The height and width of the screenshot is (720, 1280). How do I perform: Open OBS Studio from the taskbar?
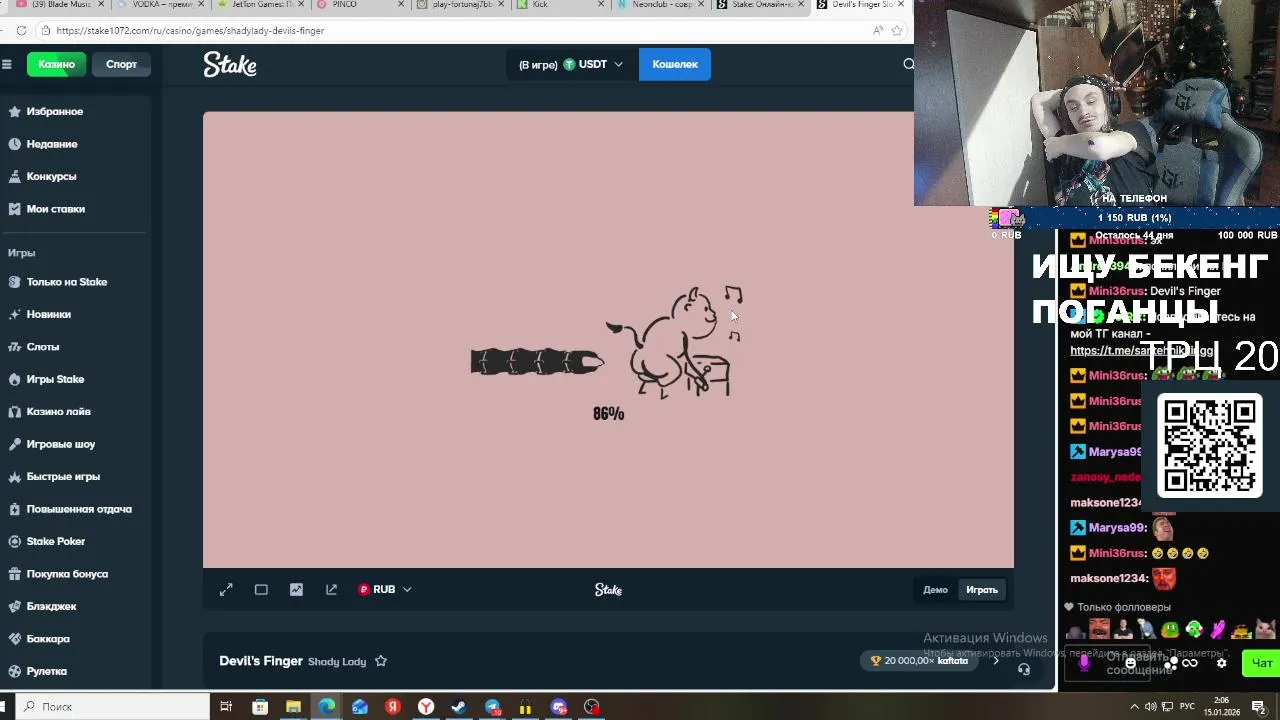click(x=592, y=707)
